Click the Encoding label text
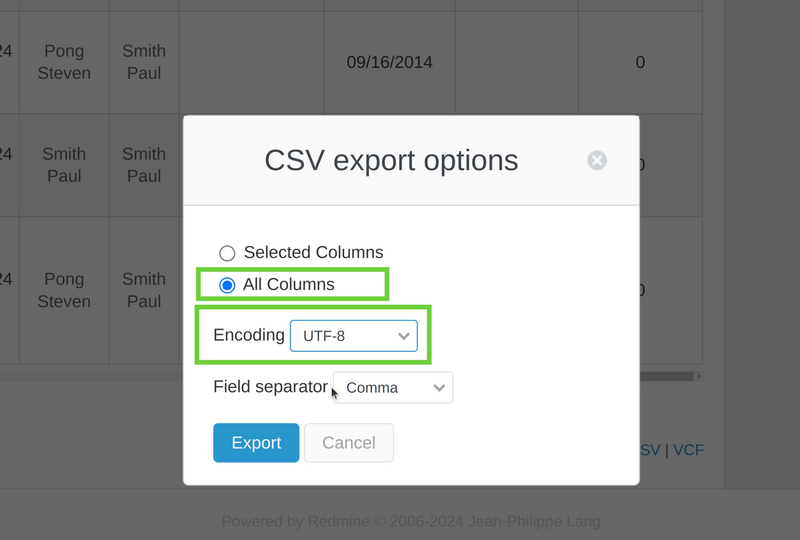Image resolution: width=800 pixels, height=540 pixels. click(249, 335)
